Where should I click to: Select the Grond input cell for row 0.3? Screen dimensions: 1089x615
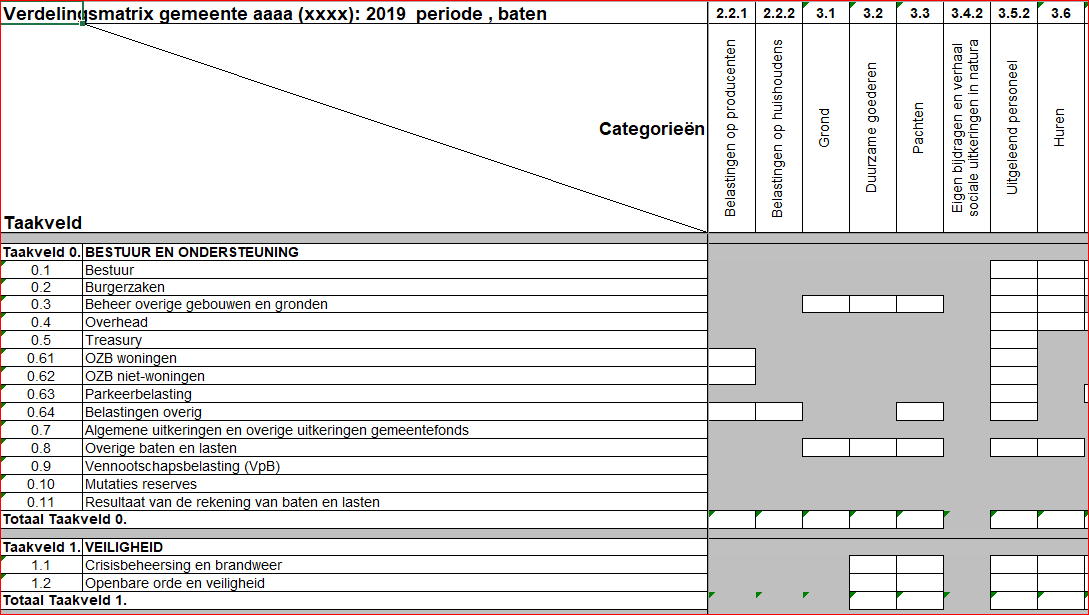(x=825, y=304)
